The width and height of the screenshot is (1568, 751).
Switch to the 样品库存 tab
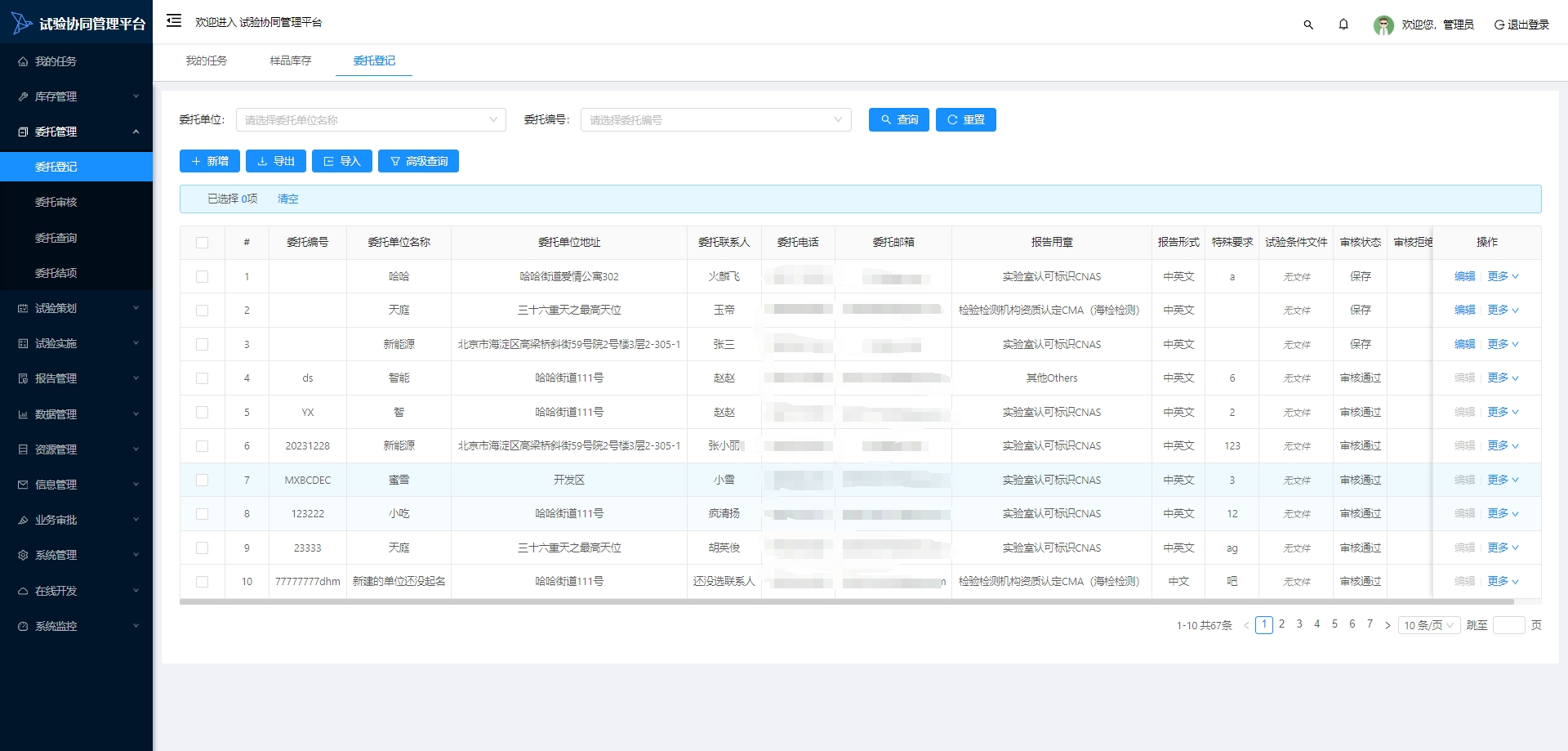[x=291, y=60]
